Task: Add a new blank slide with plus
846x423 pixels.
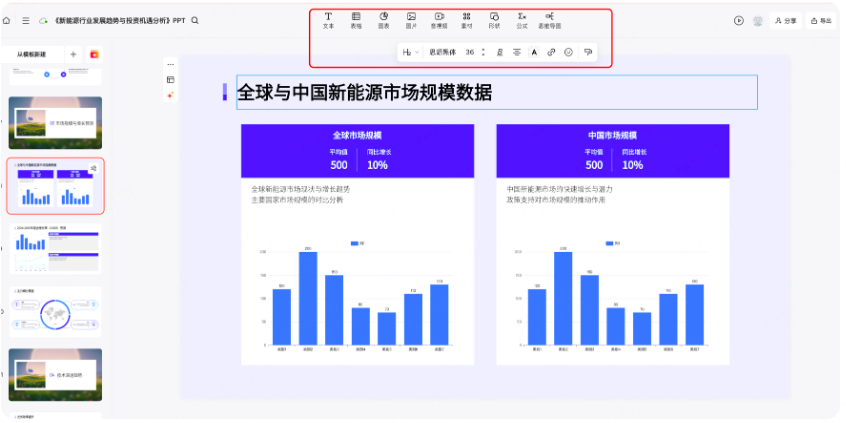Action: tap(73, 54)
